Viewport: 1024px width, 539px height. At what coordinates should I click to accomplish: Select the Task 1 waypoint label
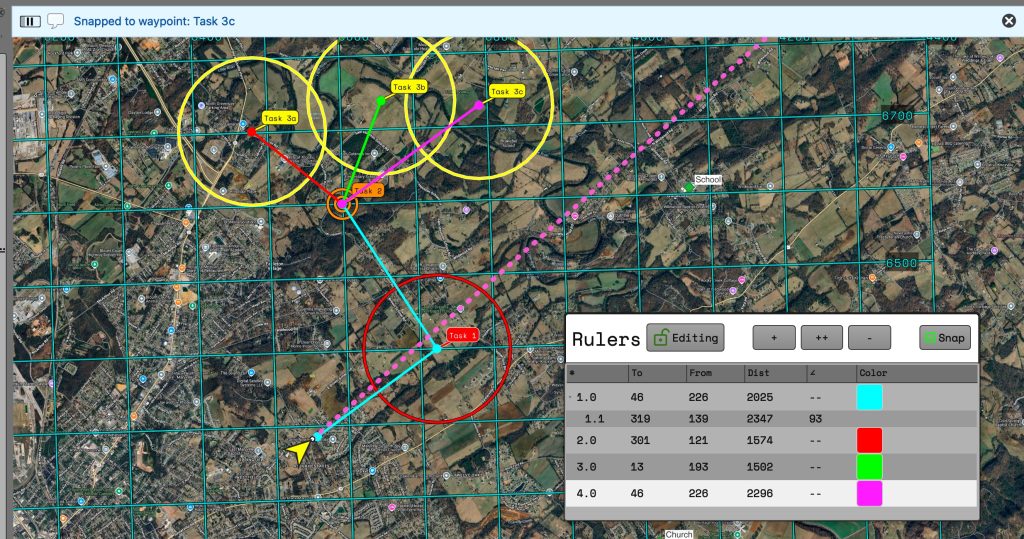[x=463, y=335]
